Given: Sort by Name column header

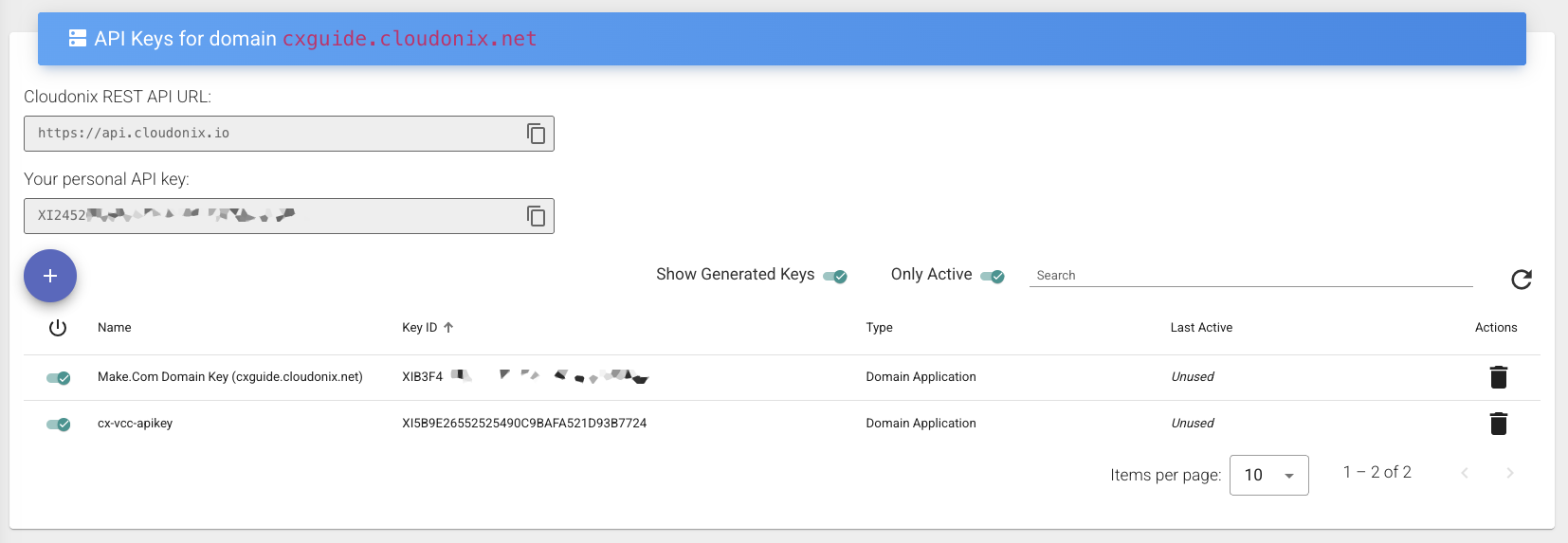Looking at the screenshot, I should point(115,328).
